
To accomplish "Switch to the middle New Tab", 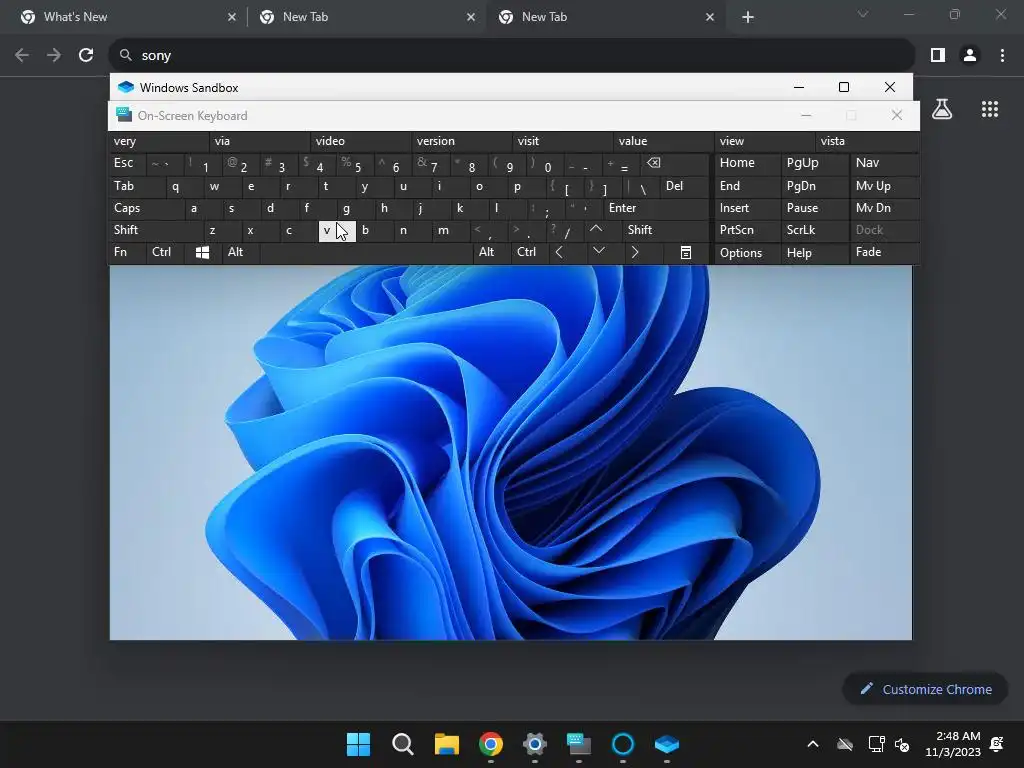I will (366, 17).
